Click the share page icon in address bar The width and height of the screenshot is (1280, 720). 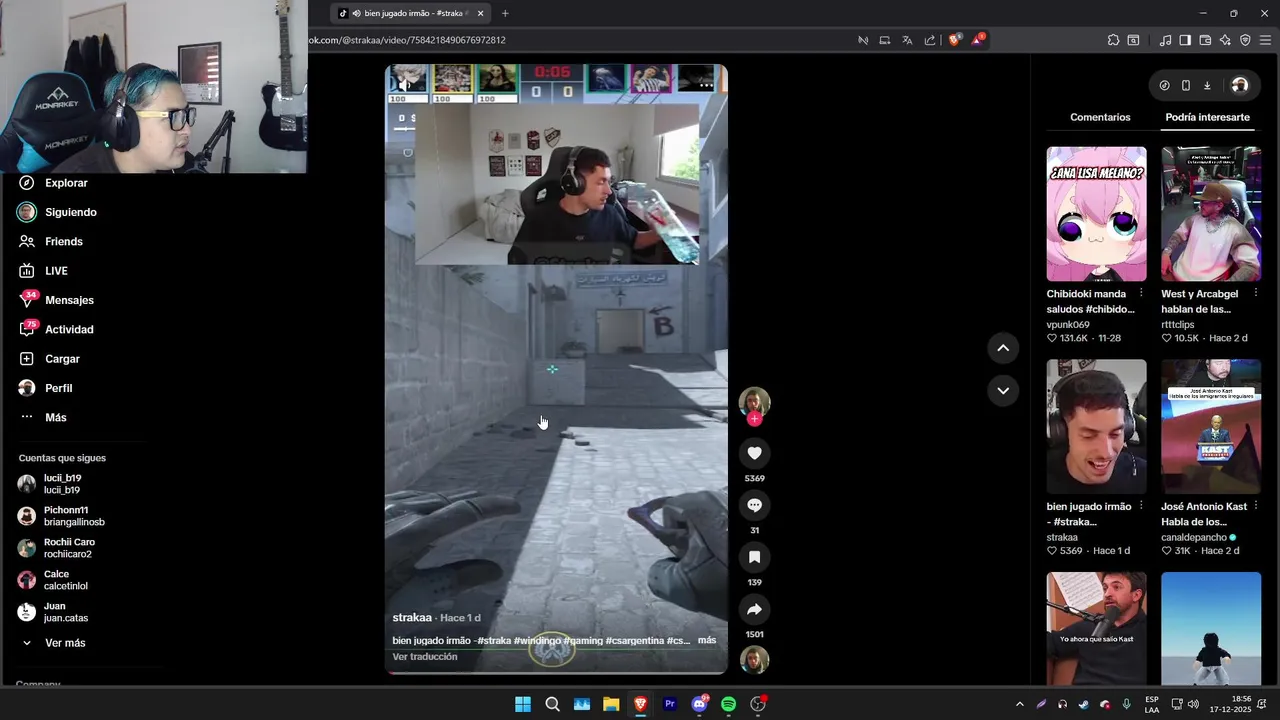pyautogui.click(x=930, y=40)
